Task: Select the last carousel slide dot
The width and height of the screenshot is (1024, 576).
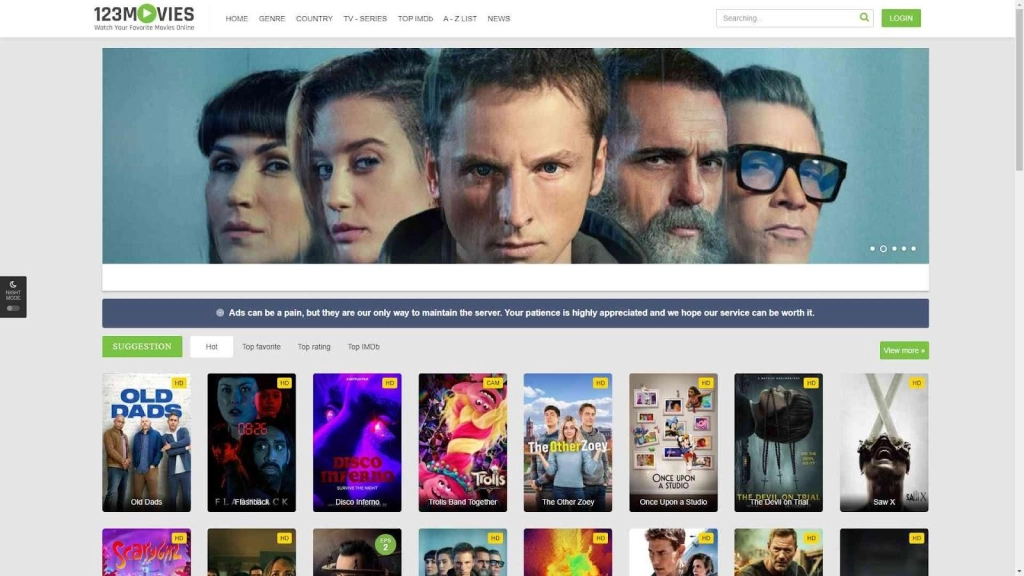Action: (x=913, y=249)
